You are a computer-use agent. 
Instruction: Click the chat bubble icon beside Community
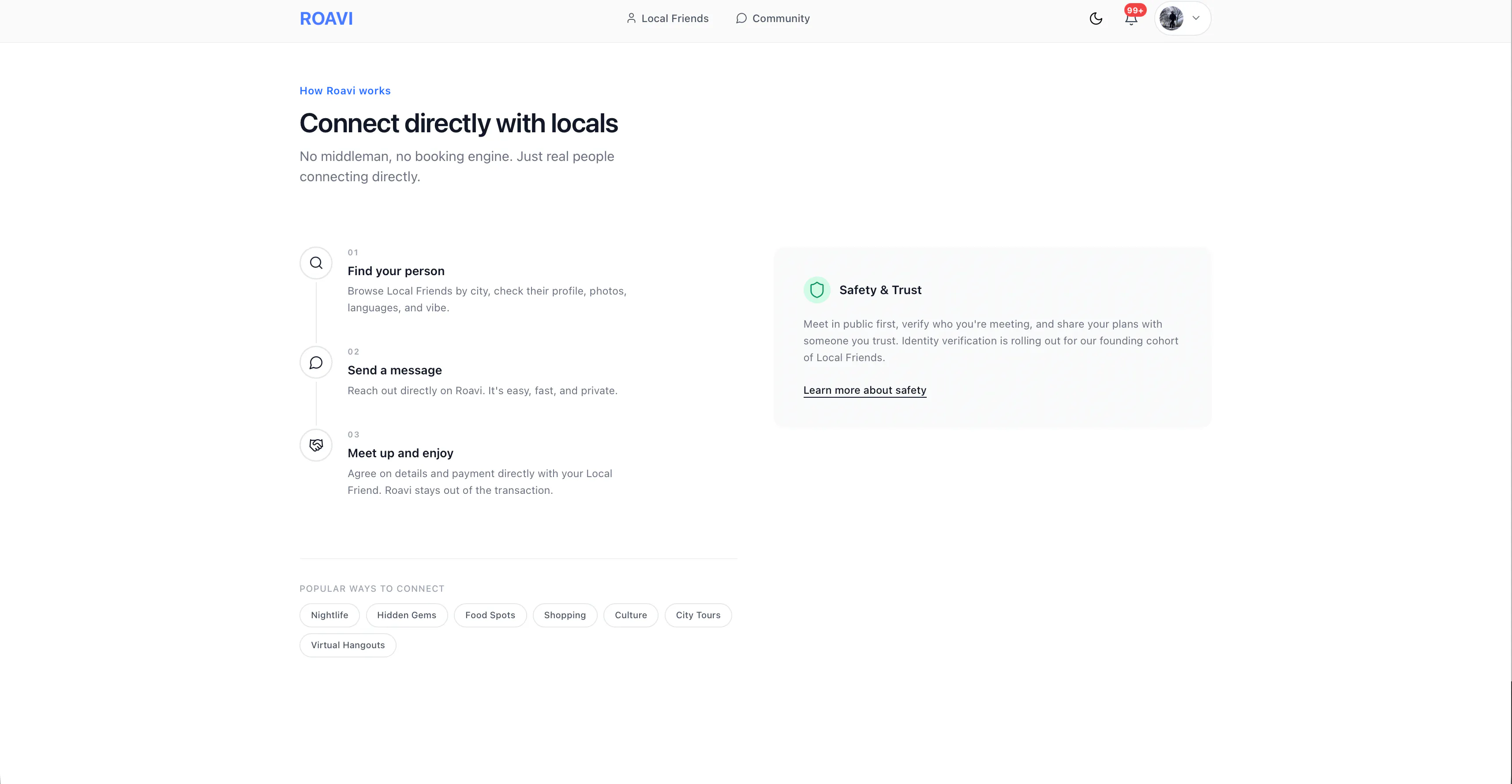click(x=741, y=18)
